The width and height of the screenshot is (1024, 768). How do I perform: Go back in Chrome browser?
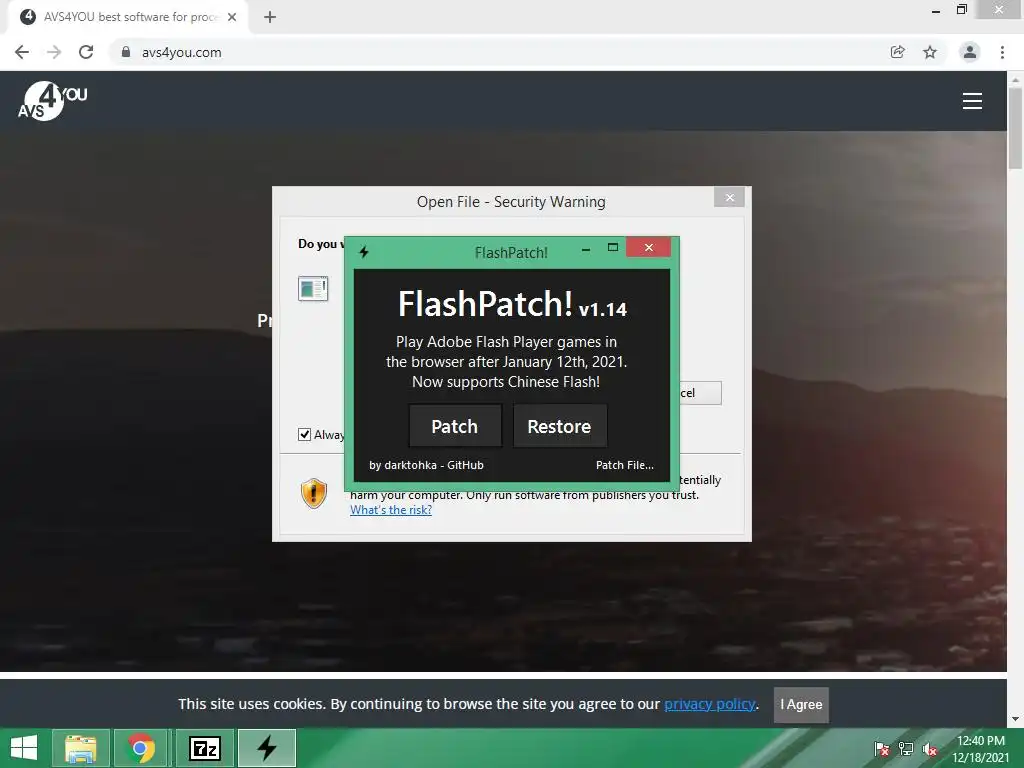click(x=22, y=52)
